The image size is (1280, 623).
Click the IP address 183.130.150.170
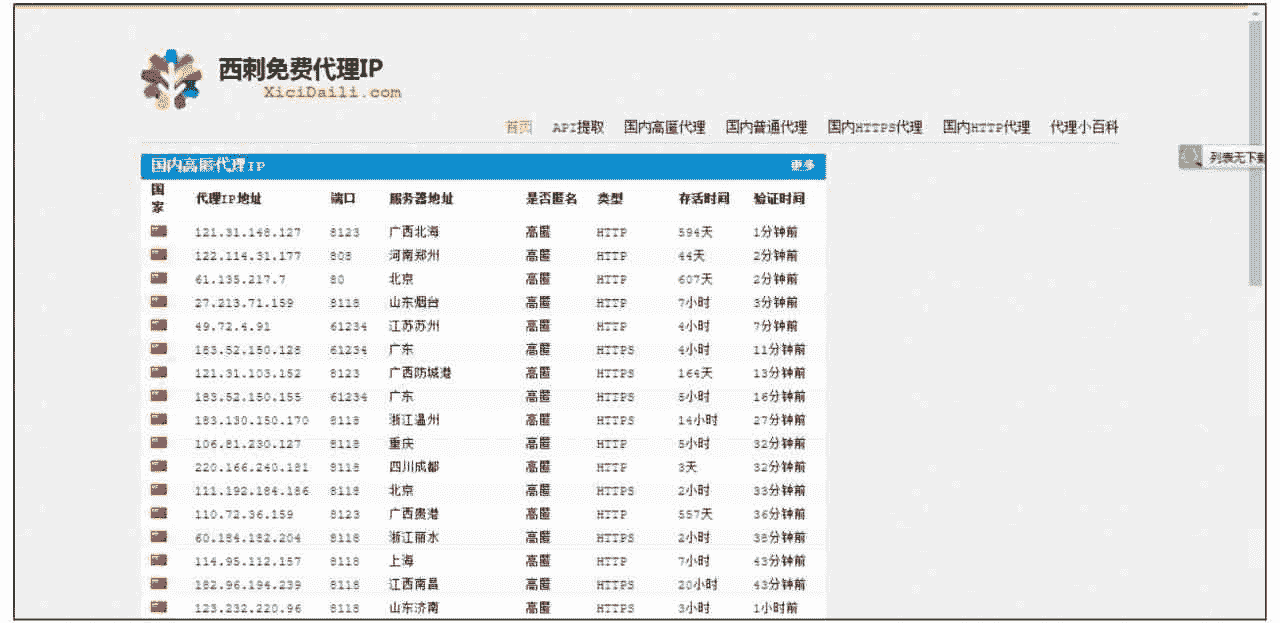tap(252, 420)
